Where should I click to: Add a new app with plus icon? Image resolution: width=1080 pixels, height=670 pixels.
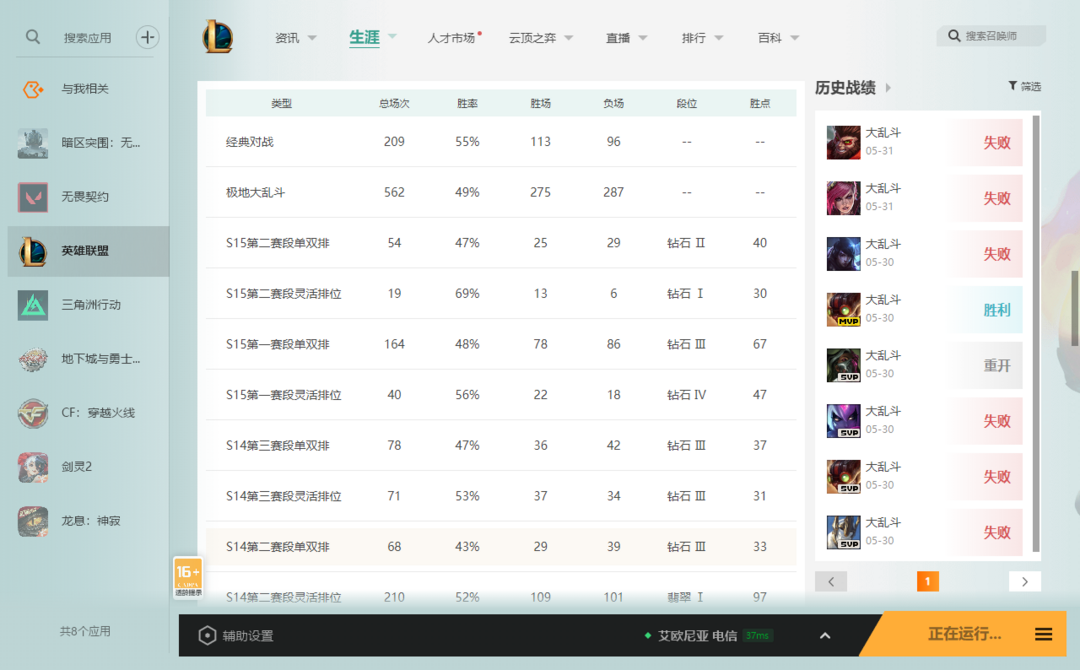tap(147, 37)
